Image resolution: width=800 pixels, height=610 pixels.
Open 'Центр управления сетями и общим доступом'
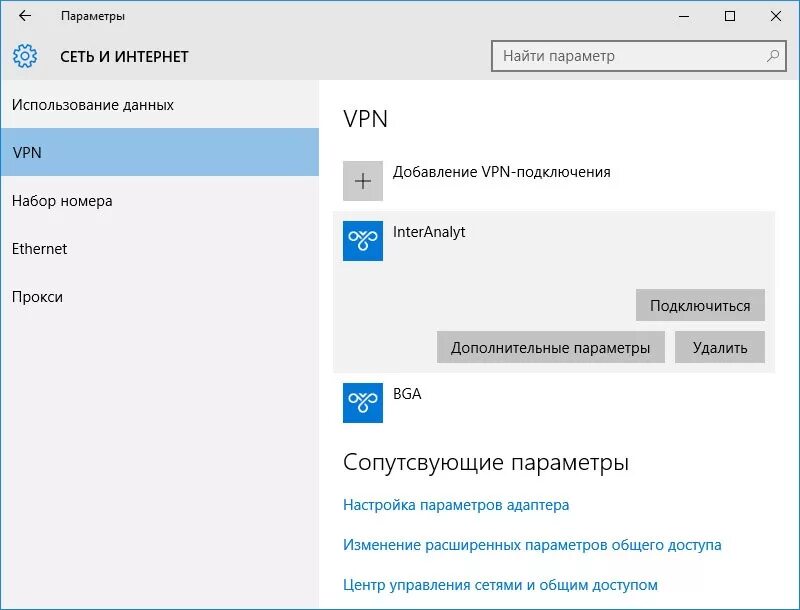click(501, 584)
